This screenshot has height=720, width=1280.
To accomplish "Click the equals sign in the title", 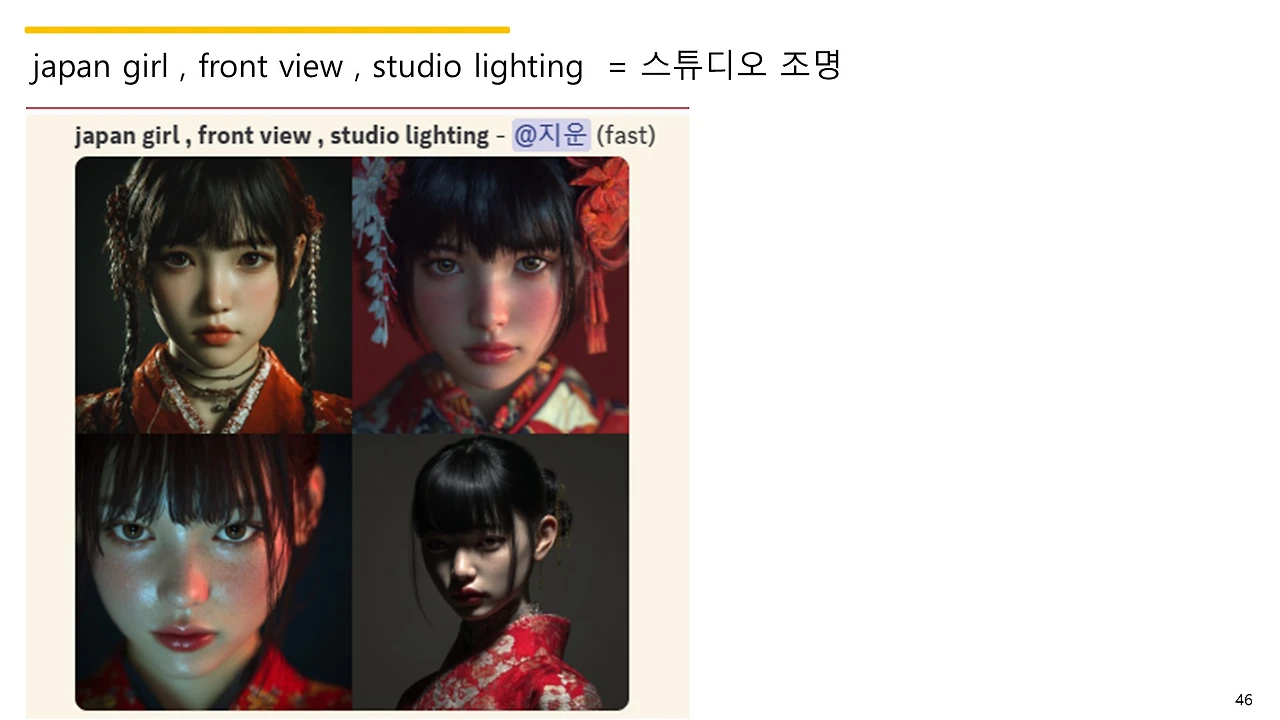I will click(617, 68).
